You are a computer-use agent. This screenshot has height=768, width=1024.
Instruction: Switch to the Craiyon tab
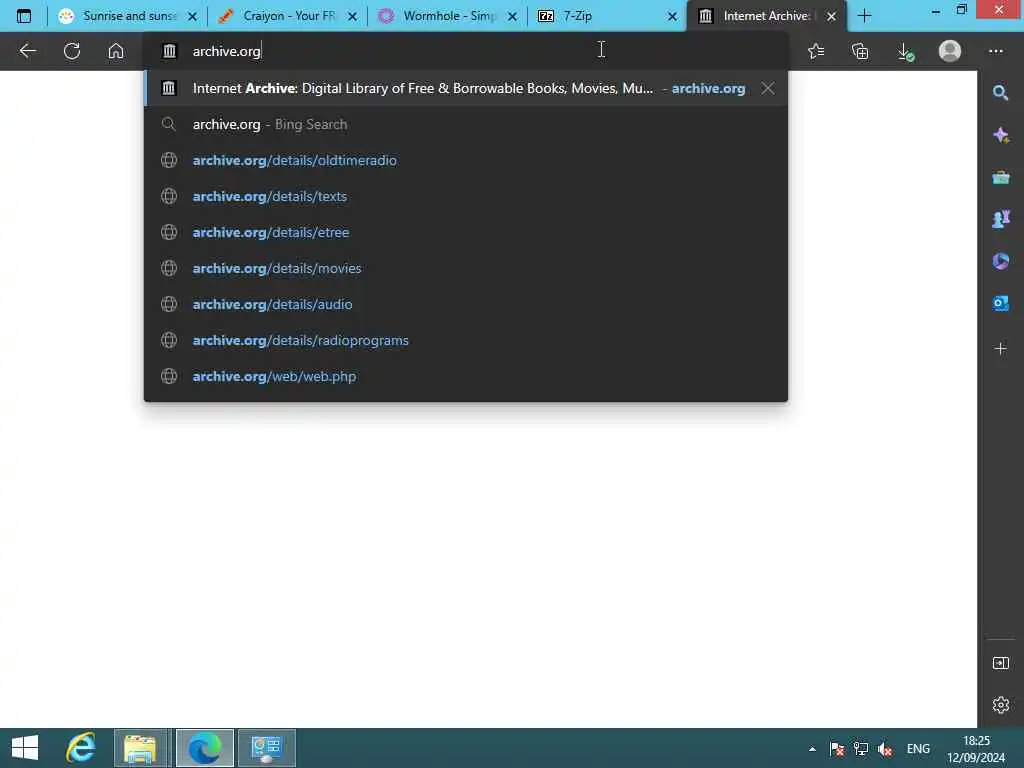point(287,16)
